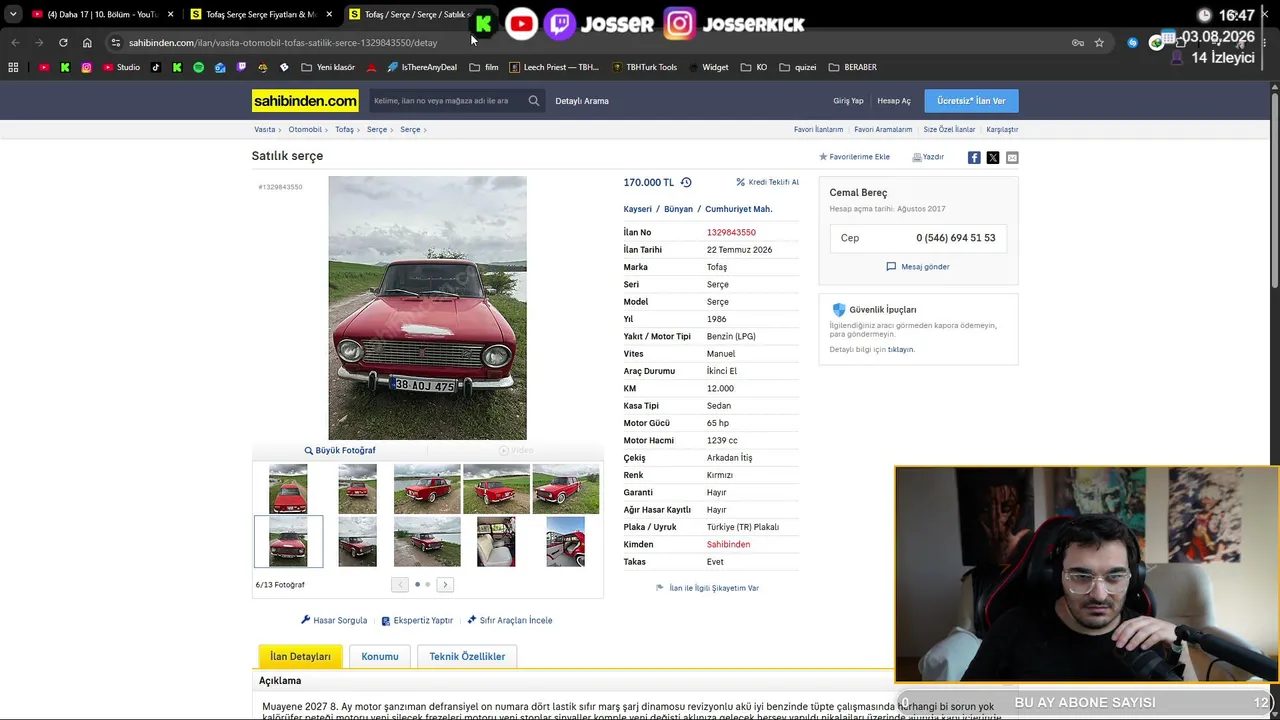
Task: Select the car interior seat thumbnail
Action: pyautogui.click(x=496, y=541)
